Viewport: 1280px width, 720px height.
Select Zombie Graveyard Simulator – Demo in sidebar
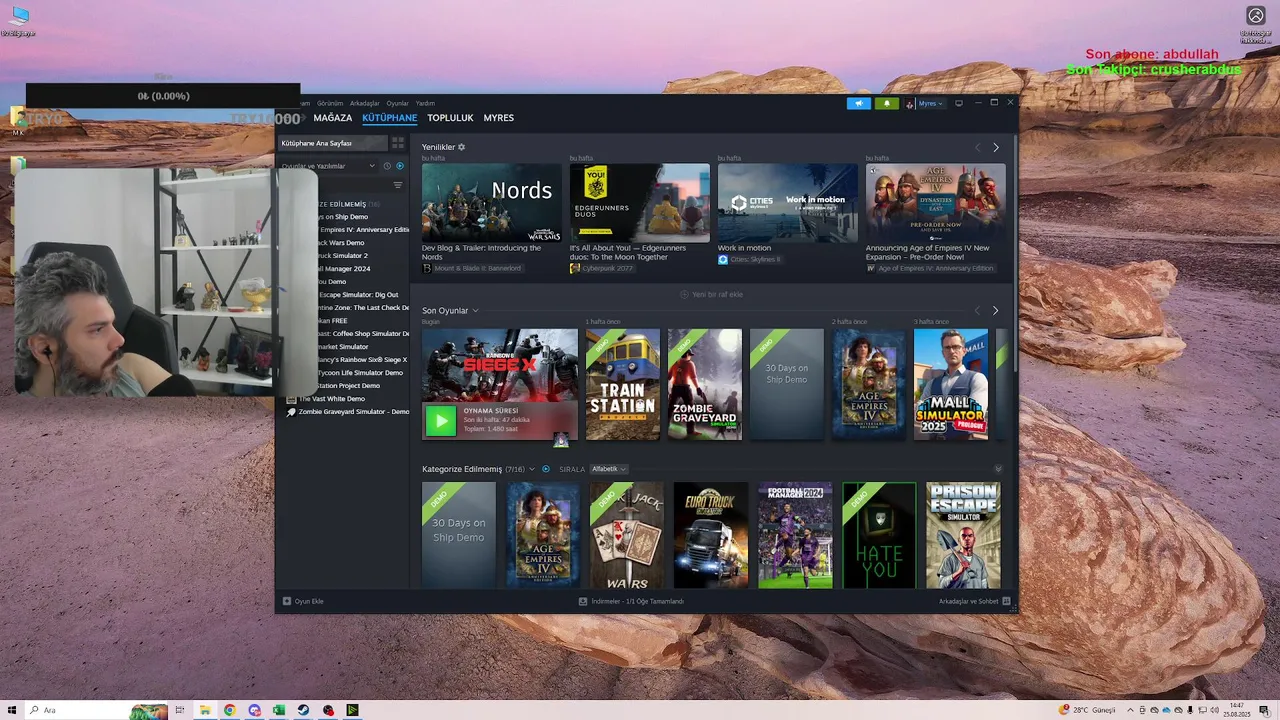347,412
